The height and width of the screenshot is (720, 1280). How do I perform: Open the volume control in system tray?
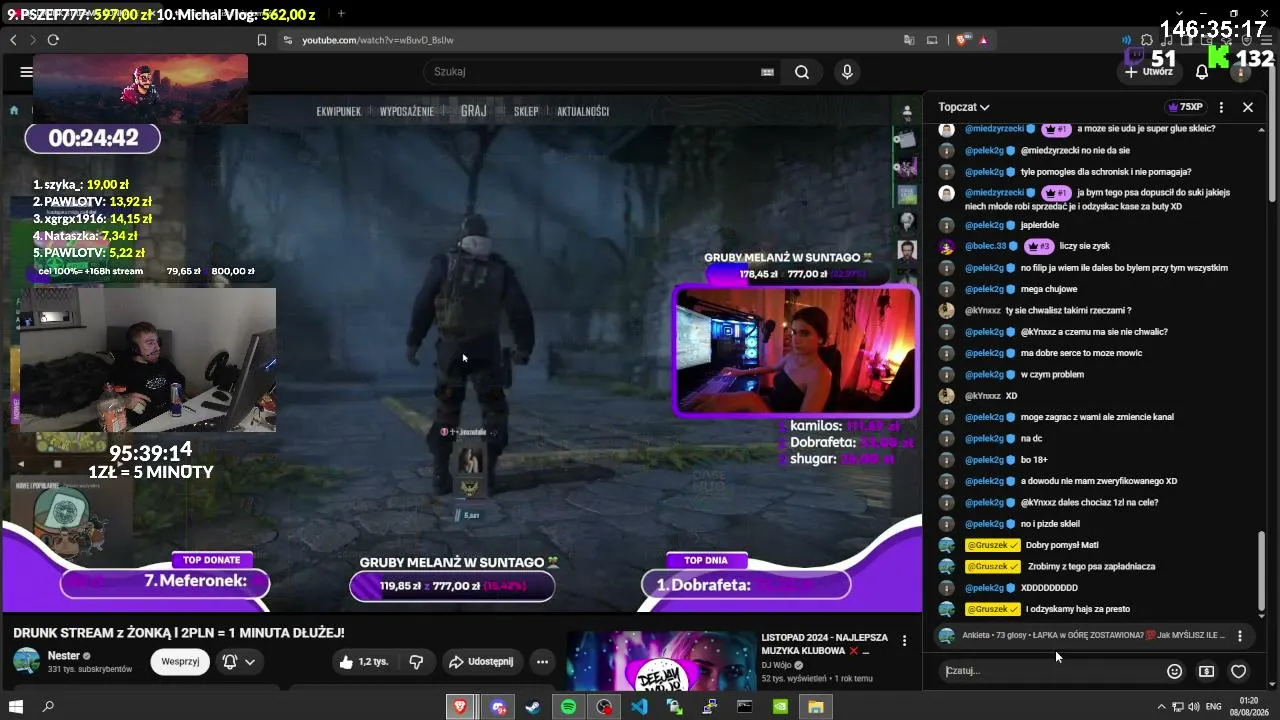[1193, 707]
